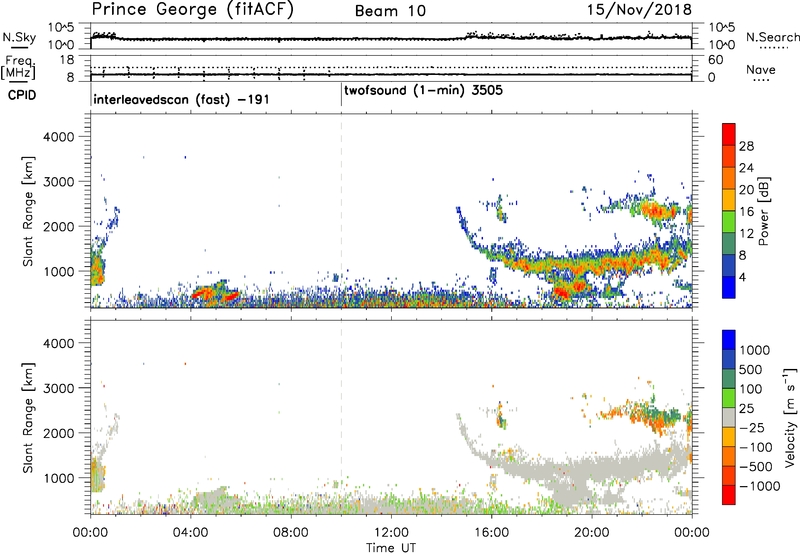Click the '16' Power colorbar tick label
Image resolution: width=800 pixels, height=554 pixels.
tap(746, 212)
